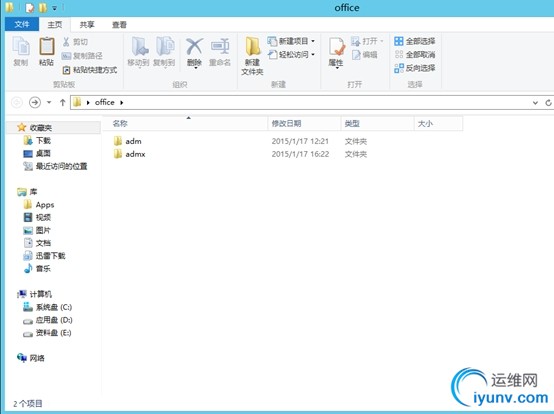
Task: Click the quick access New folder icon in title bar
Action: [x=43, y=8]
